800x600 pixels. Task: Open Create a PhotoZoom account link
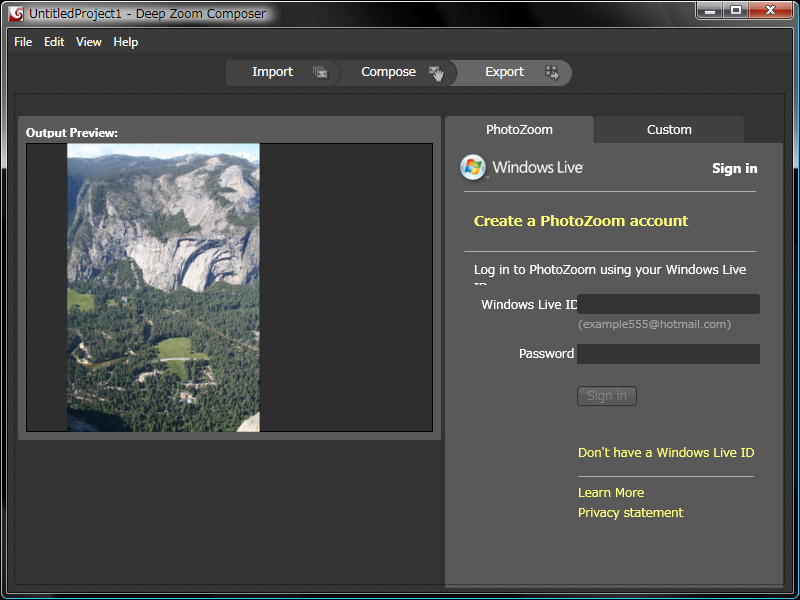581,221
